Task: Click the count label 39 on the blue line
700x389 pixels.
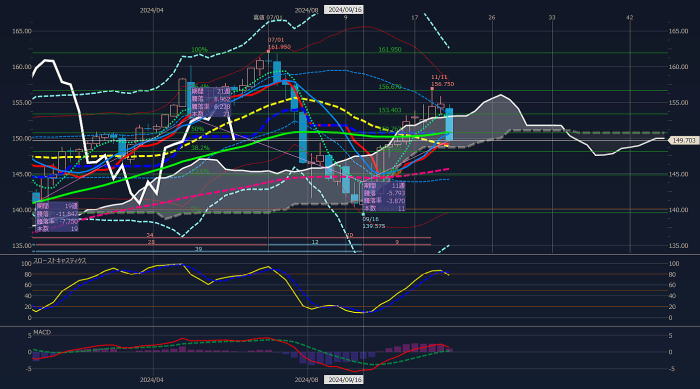Action: point(198,249)
